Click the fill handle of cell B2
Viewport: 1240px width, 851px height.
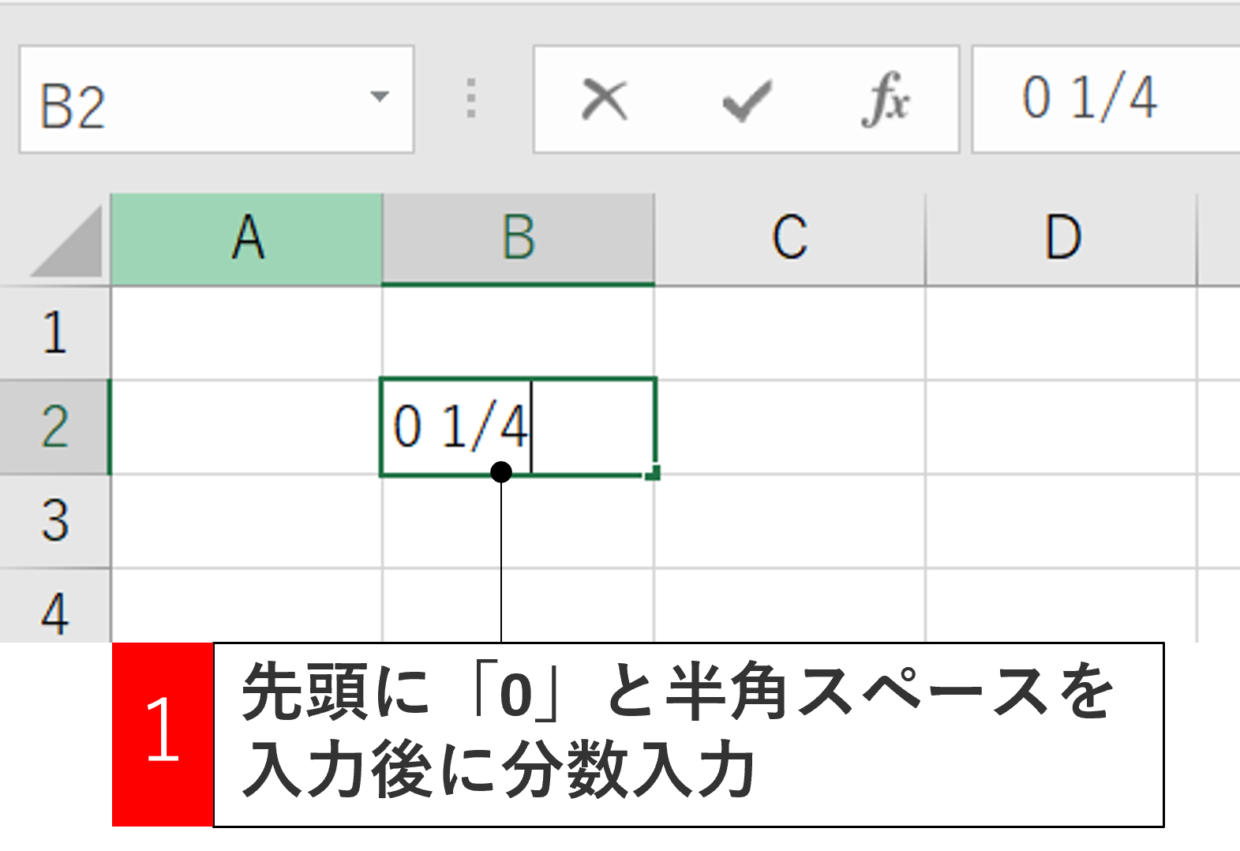pyautogui.click(x=653, y=473)
